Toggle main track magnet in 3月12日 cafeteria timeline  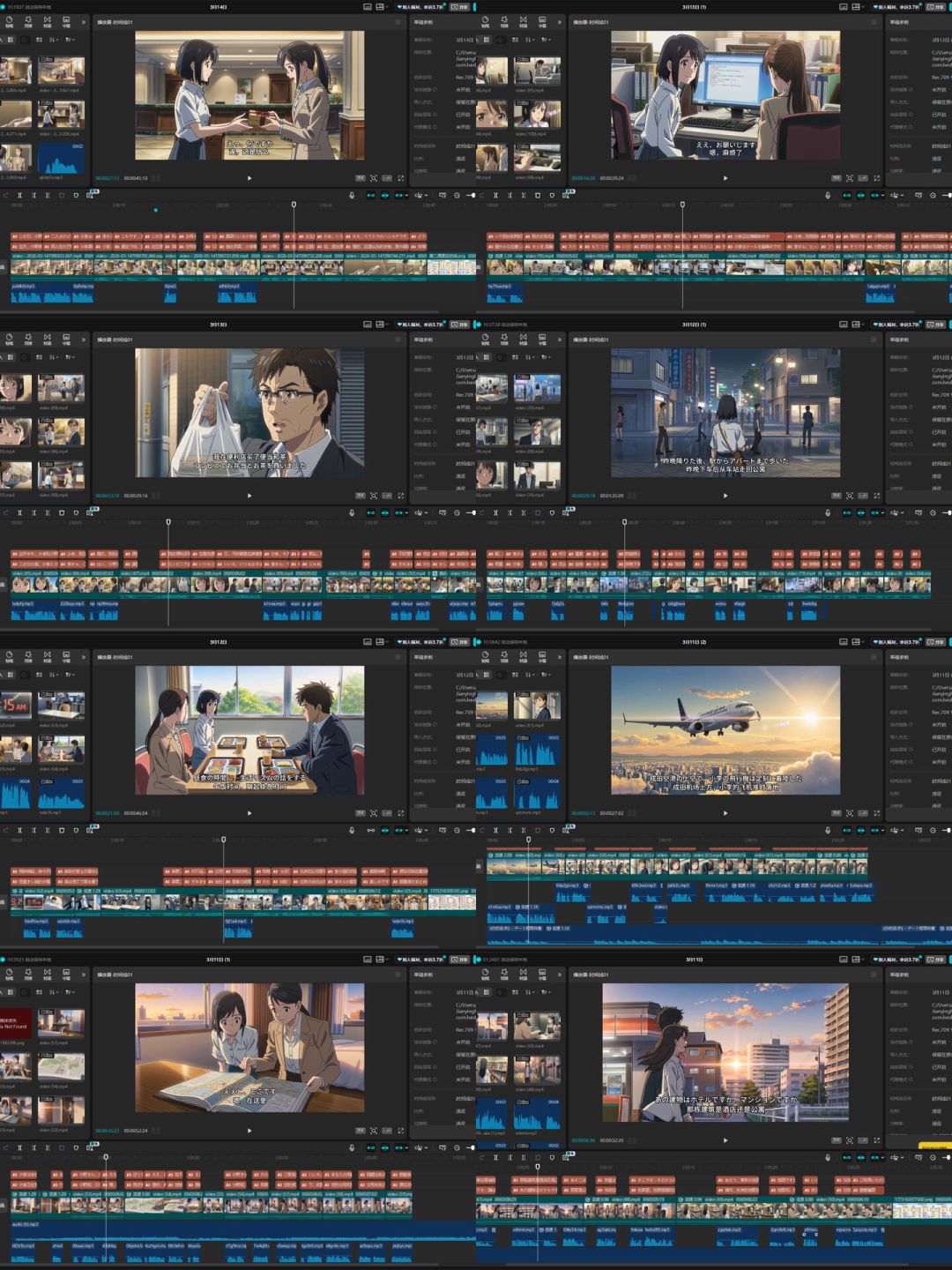tap(370, 830)
